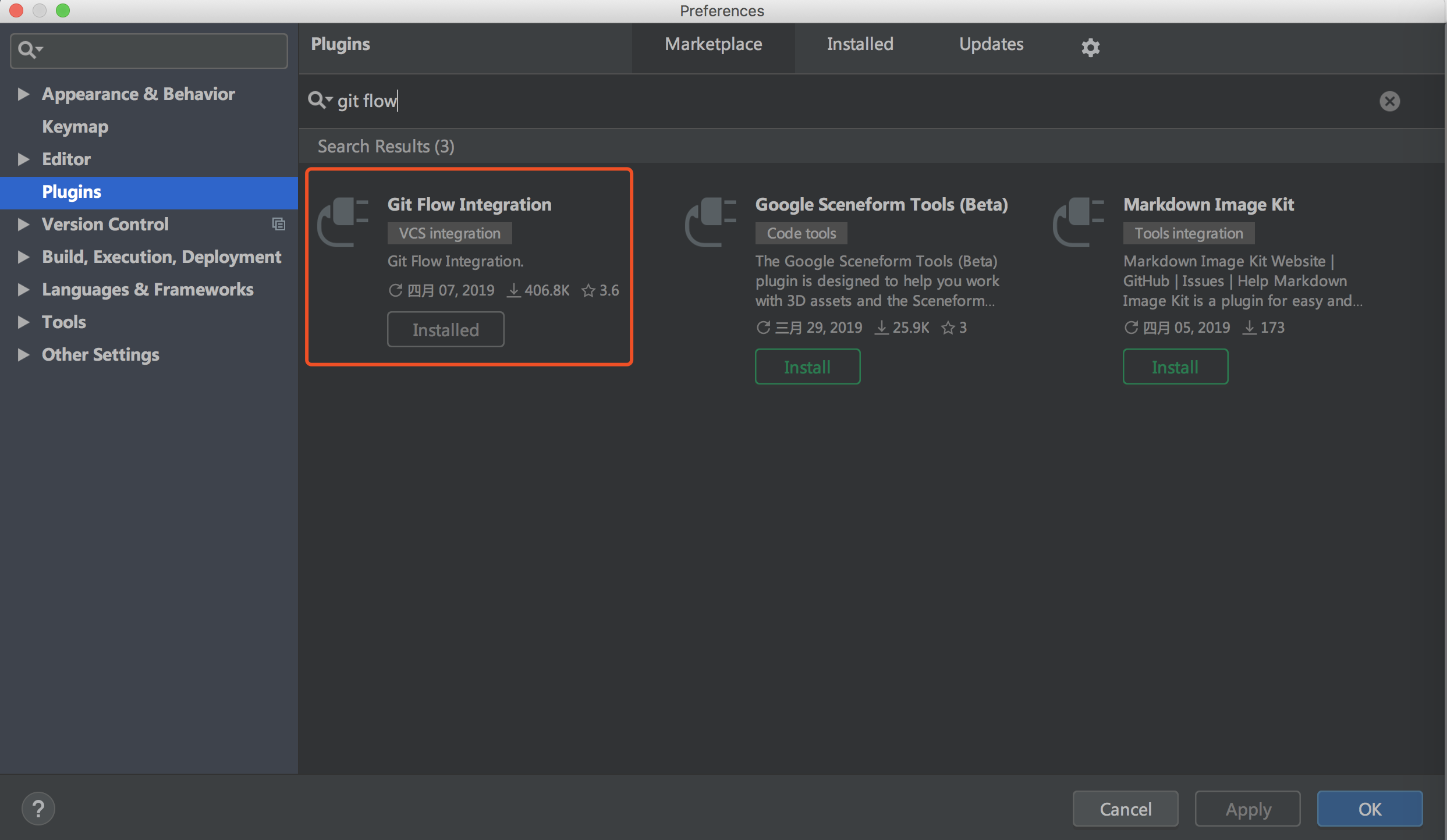Image resolution: width=1447 pixels, height=840 pixels.
Task: Install Google Sceneform Tools (Beta)
Action: [807, 366]
